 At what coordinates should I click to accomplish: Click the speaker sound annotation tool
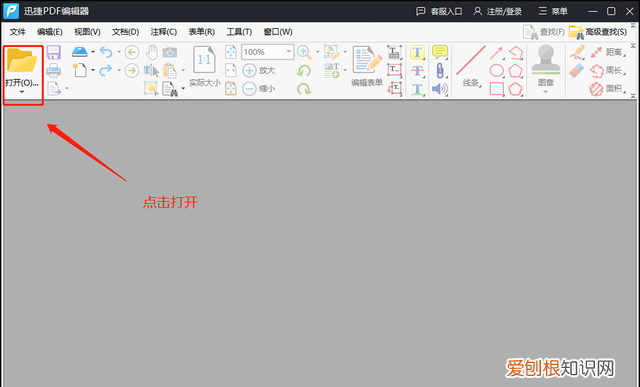click(440, 89)
